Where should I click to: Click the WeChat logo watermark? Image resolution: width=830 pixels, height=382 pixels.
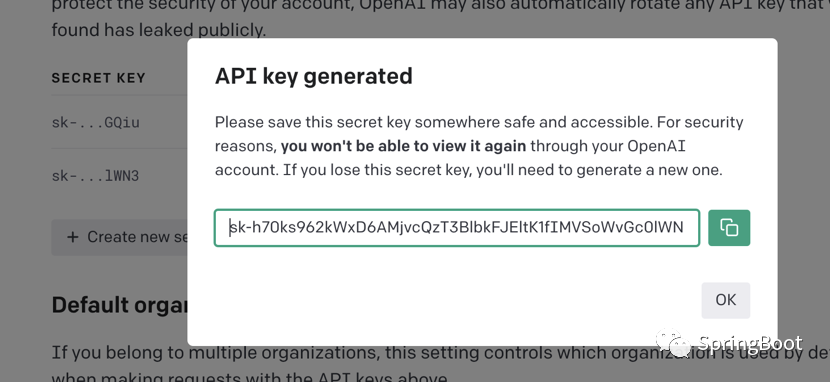673,342
